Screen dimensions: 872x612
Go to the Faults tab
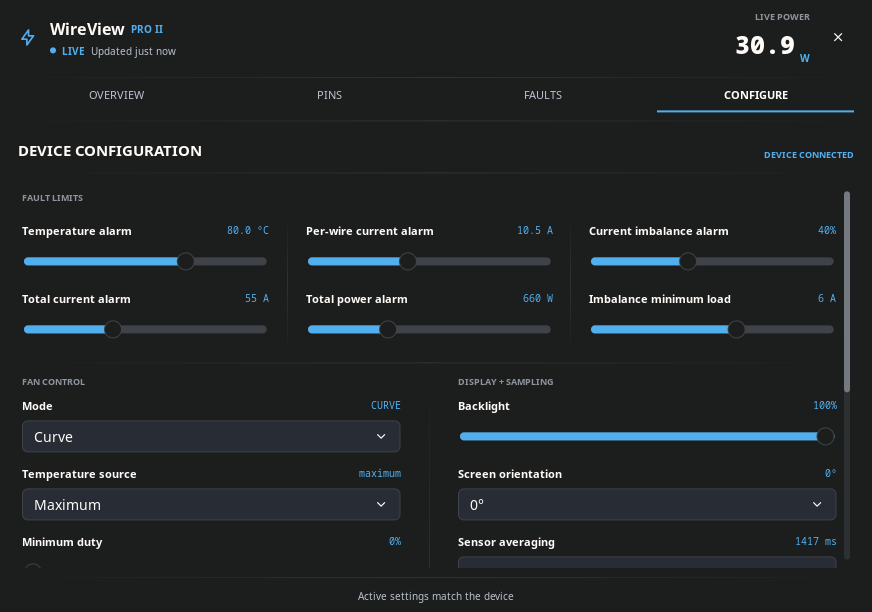[543, 95]
